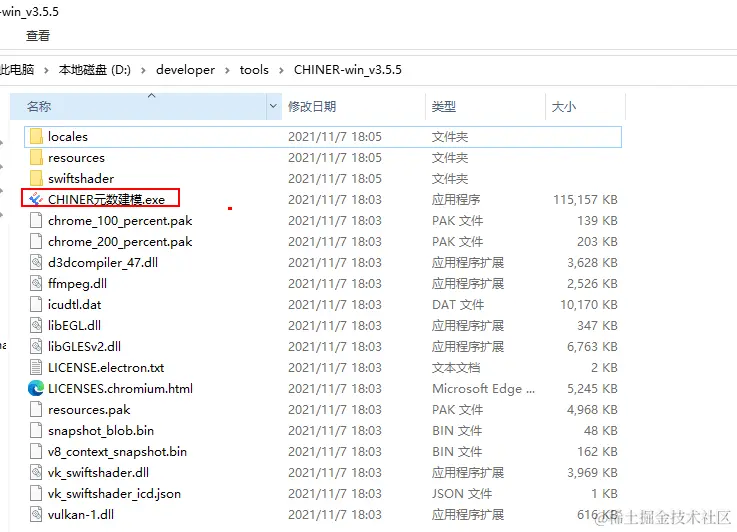Go to the tools folder breadcrumb
This screenshot has height=532, width=737.
(254, 70)
